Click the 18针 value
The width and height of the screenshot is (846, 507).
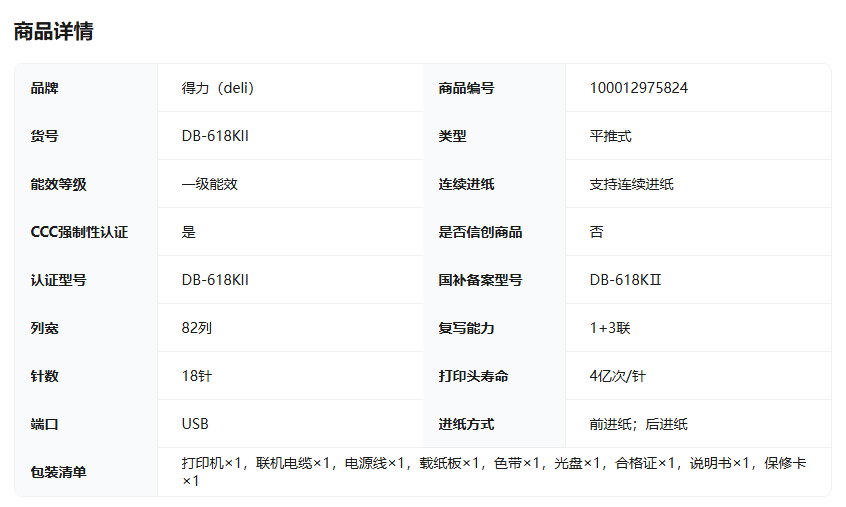pos(196,376)
